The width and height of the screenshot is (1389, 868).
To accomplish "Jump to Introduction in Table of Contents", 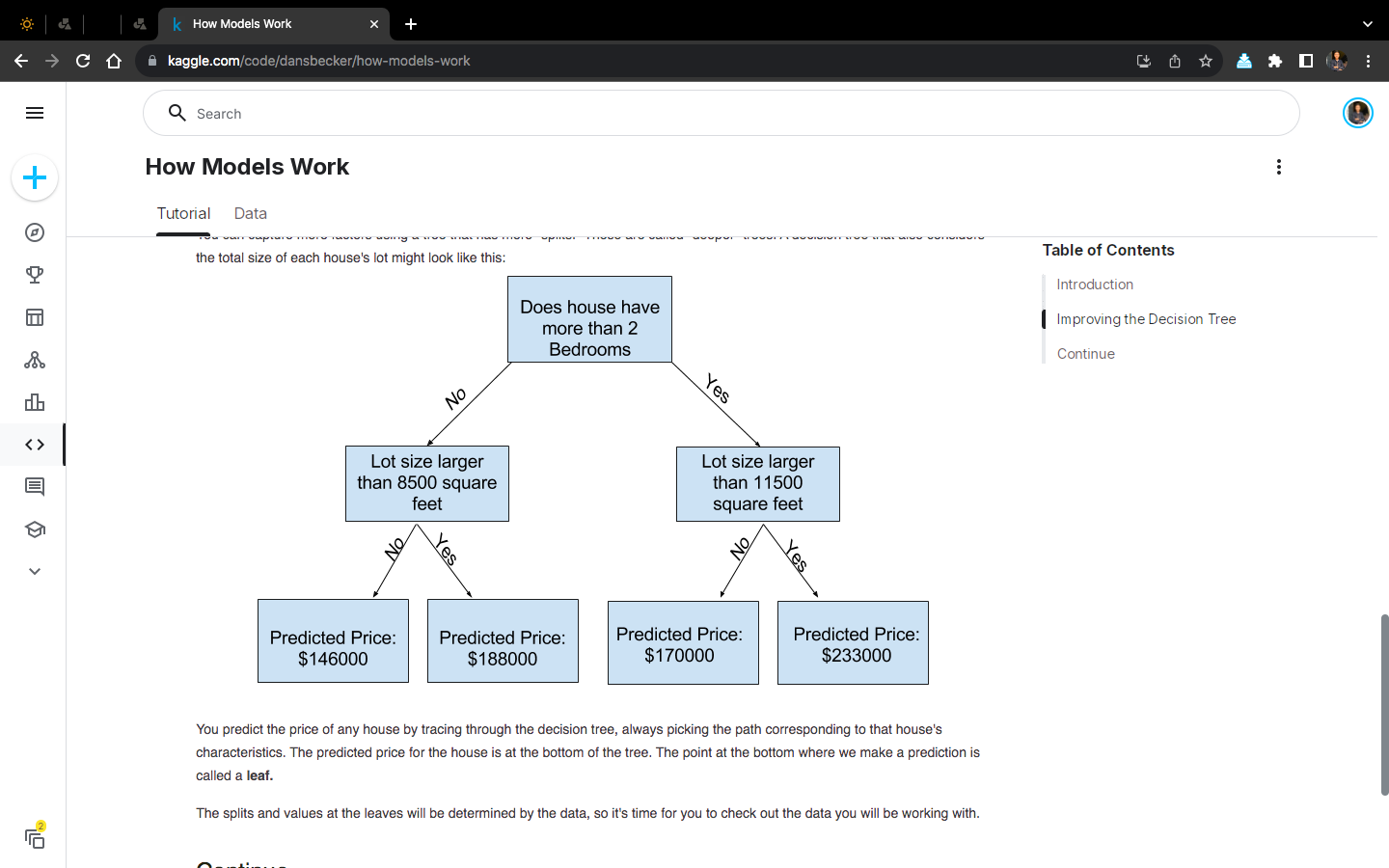I will pos(1095,284).
